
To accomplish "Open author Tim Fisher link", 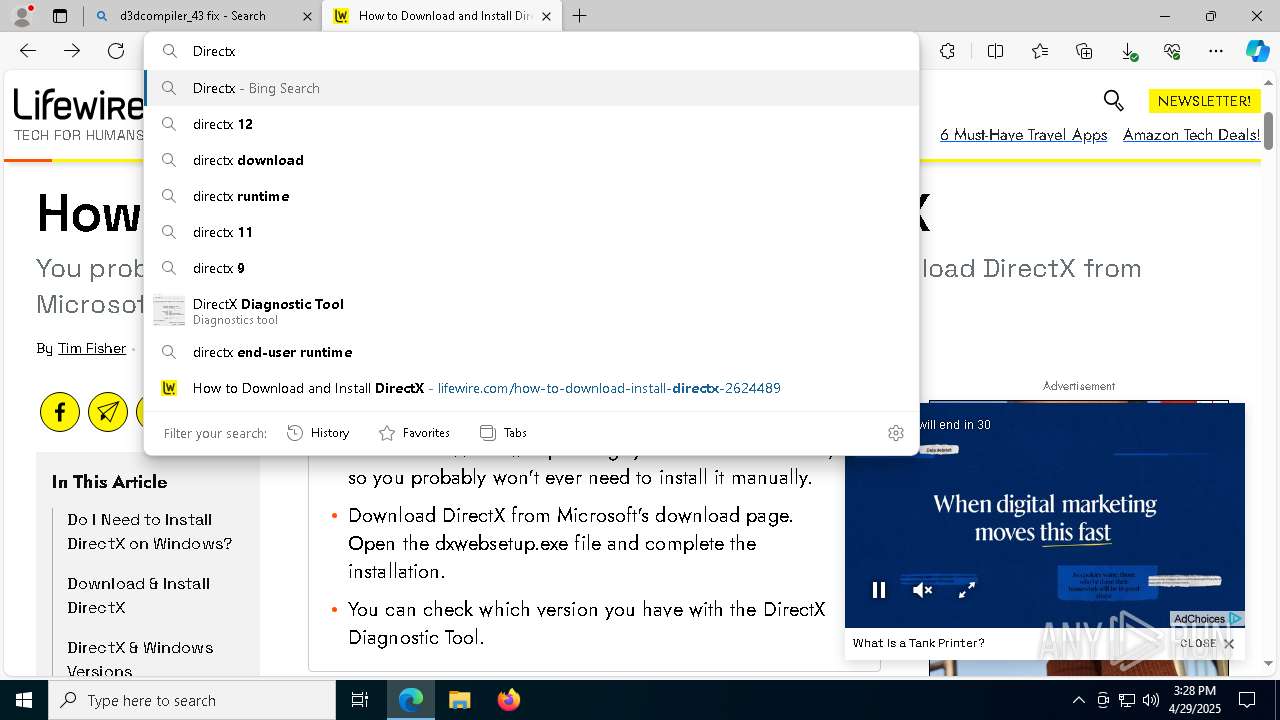I will tap(92, 348).
